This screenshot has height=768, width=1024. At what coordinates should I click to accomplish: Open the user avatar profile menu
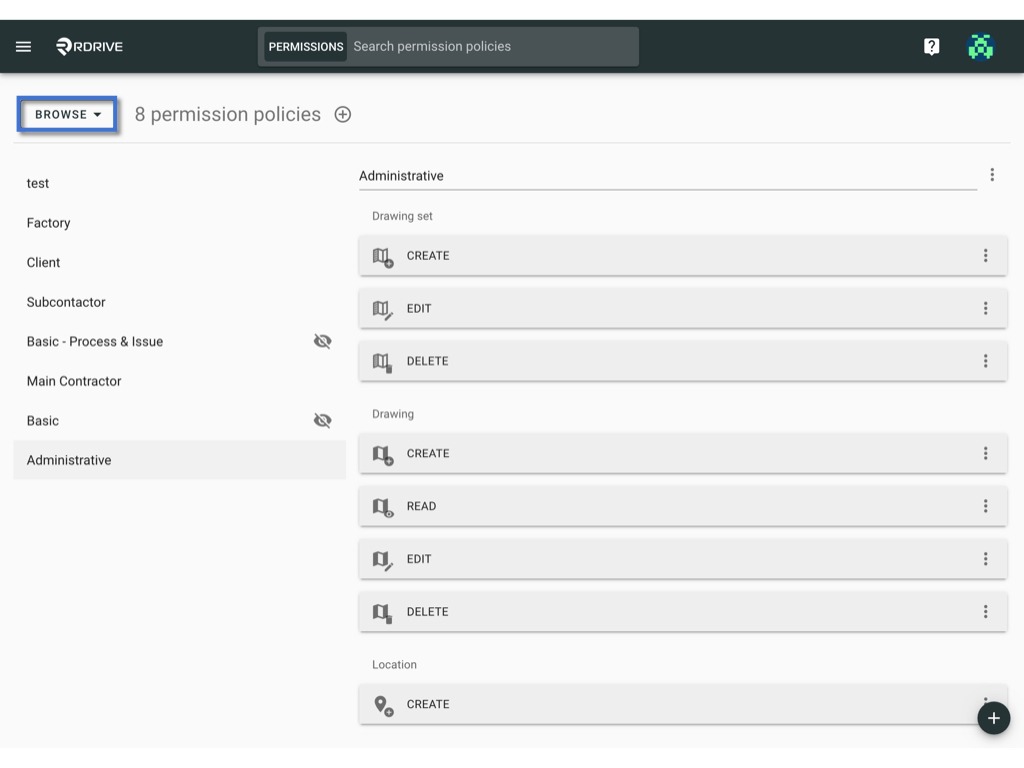(x=980, y=47)
